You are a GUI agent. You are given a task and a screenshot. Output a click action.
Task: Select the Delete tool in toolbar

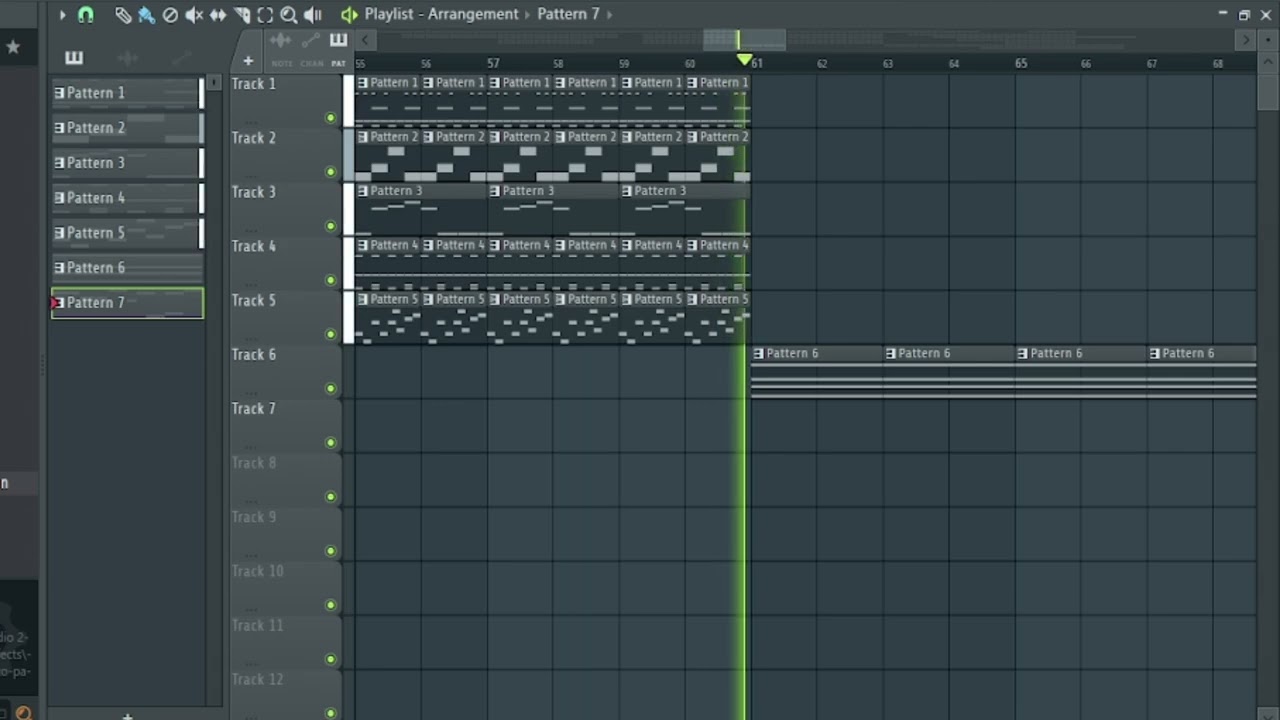tap(170, 15)
